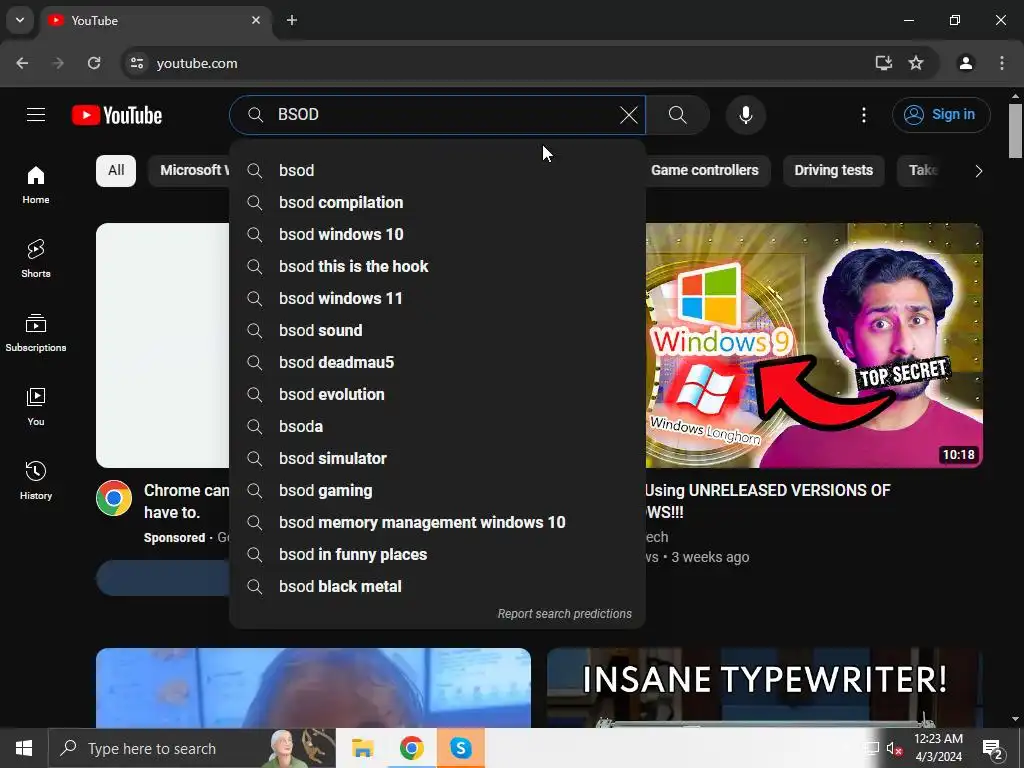View site information icon in address bar
The image size is (1024, 768).
point(136,63)
